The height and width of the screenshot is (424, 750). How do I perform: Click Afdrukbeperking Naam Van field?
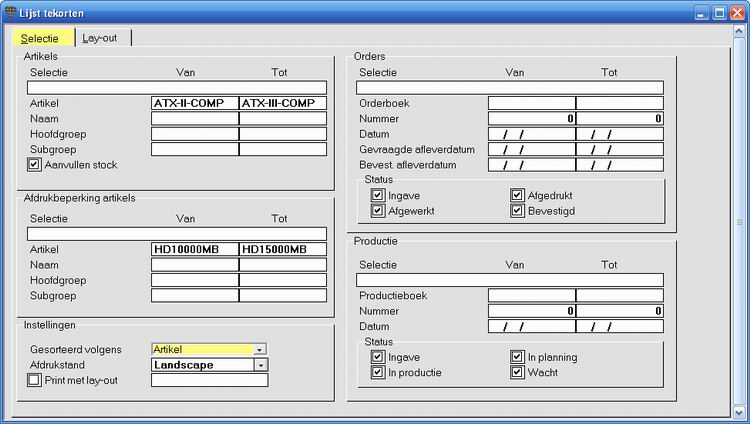[x=195, y=265]
